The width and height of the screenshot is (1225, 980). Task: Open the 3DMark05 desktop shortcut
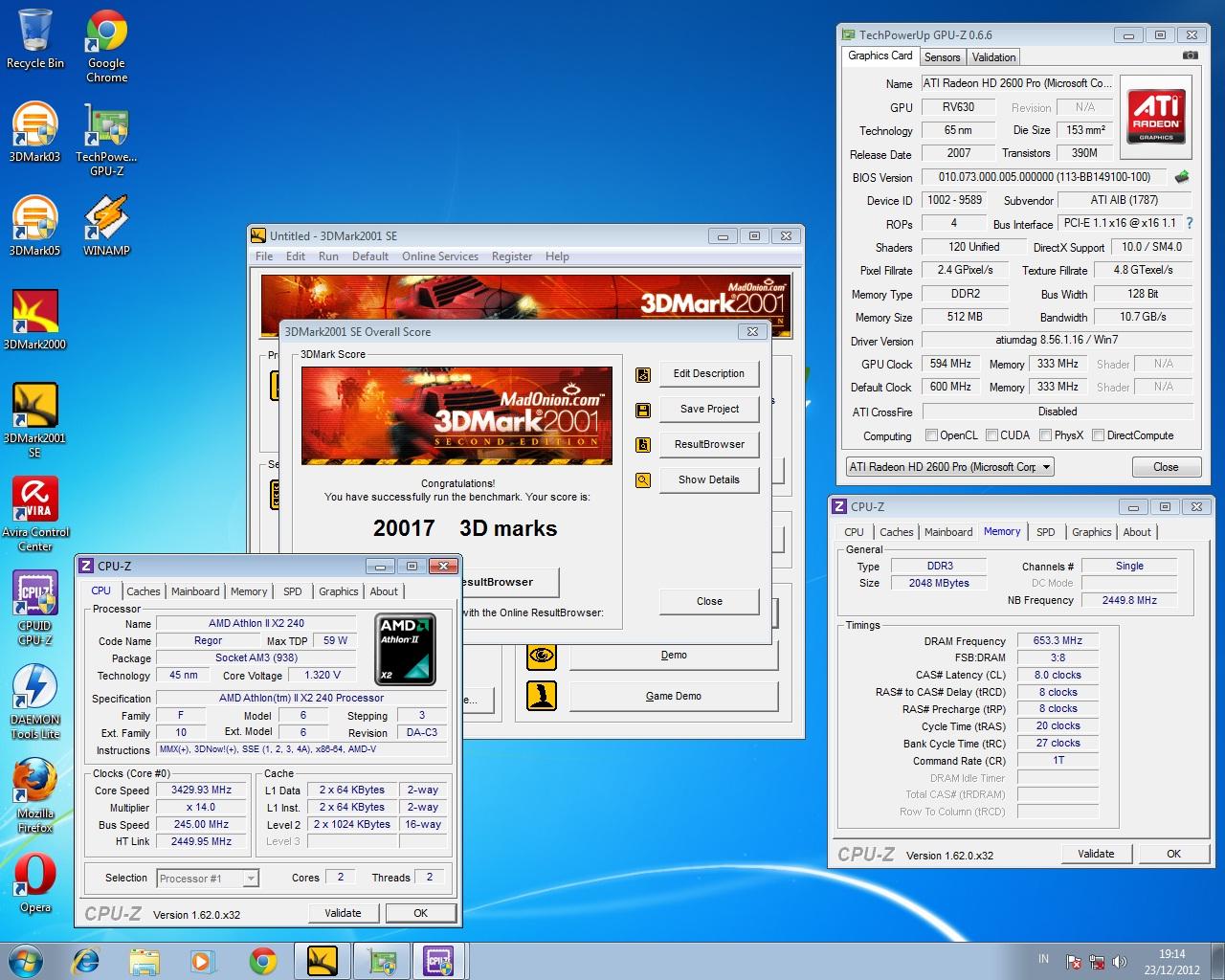(34, 225)
